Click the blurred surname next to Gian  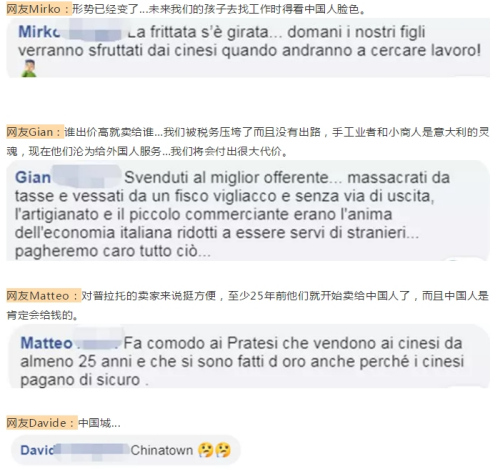pyautogui.click(x=87, y=175)
